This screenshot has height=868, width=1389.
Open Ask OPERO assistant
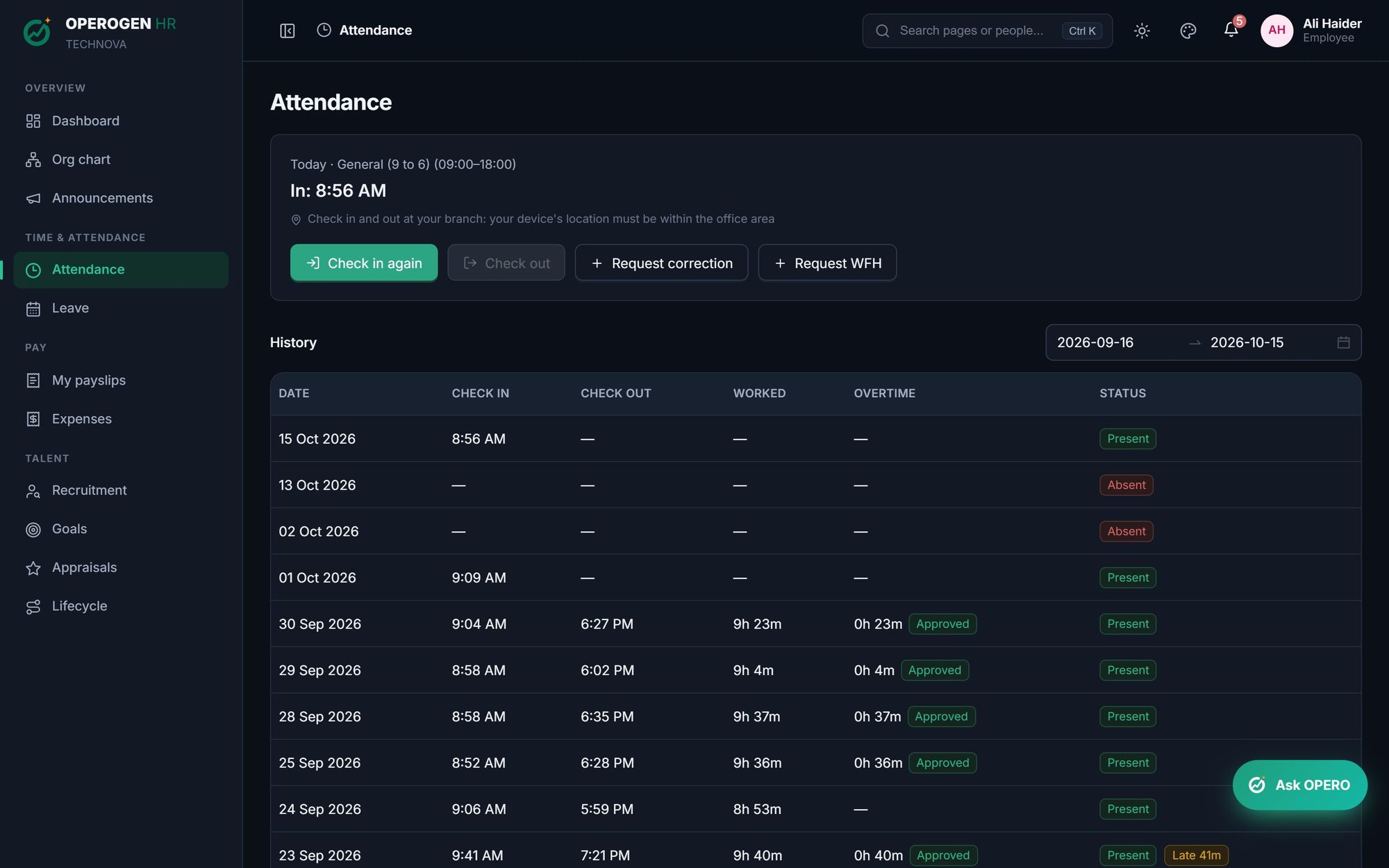coord(1299,785)
